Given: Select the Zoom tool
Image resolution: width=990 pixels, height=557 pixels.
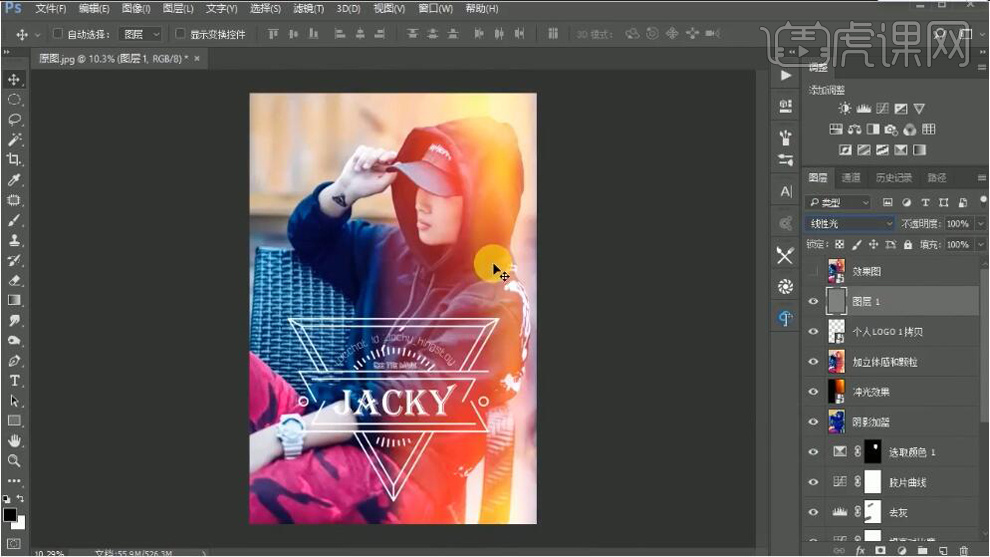Looking at the screenshot, I should pyautogui.click(x=14, y=460).
